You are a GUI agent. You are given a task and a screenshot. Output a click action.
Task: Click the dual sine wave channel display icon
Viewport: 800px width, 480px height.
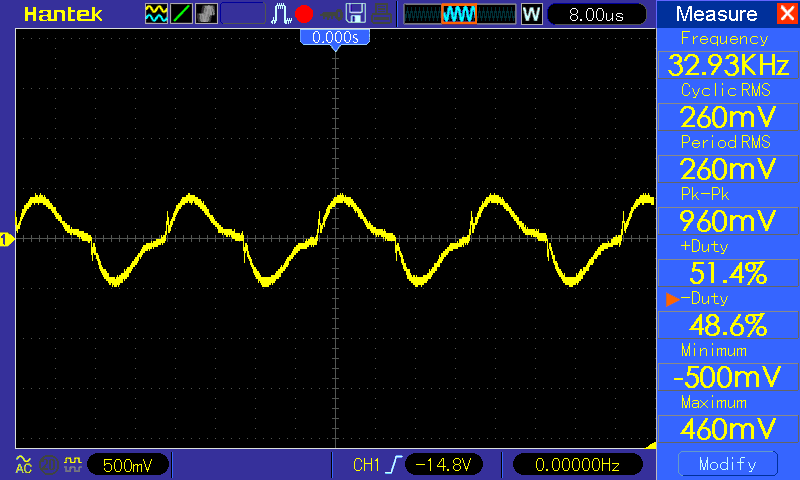coord(156,14)
